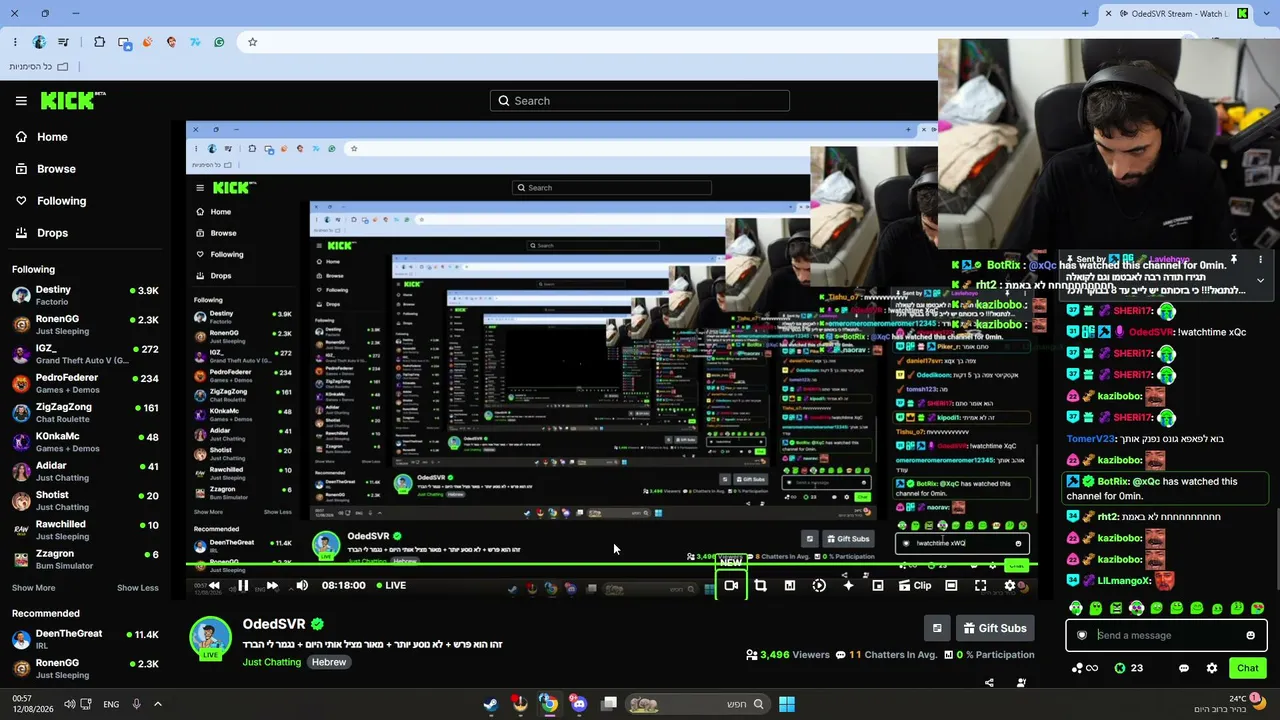The height and width of the screenshot is (720, 1280).
Task: Expand followed channels with Show More
Action: pos(33,588)
